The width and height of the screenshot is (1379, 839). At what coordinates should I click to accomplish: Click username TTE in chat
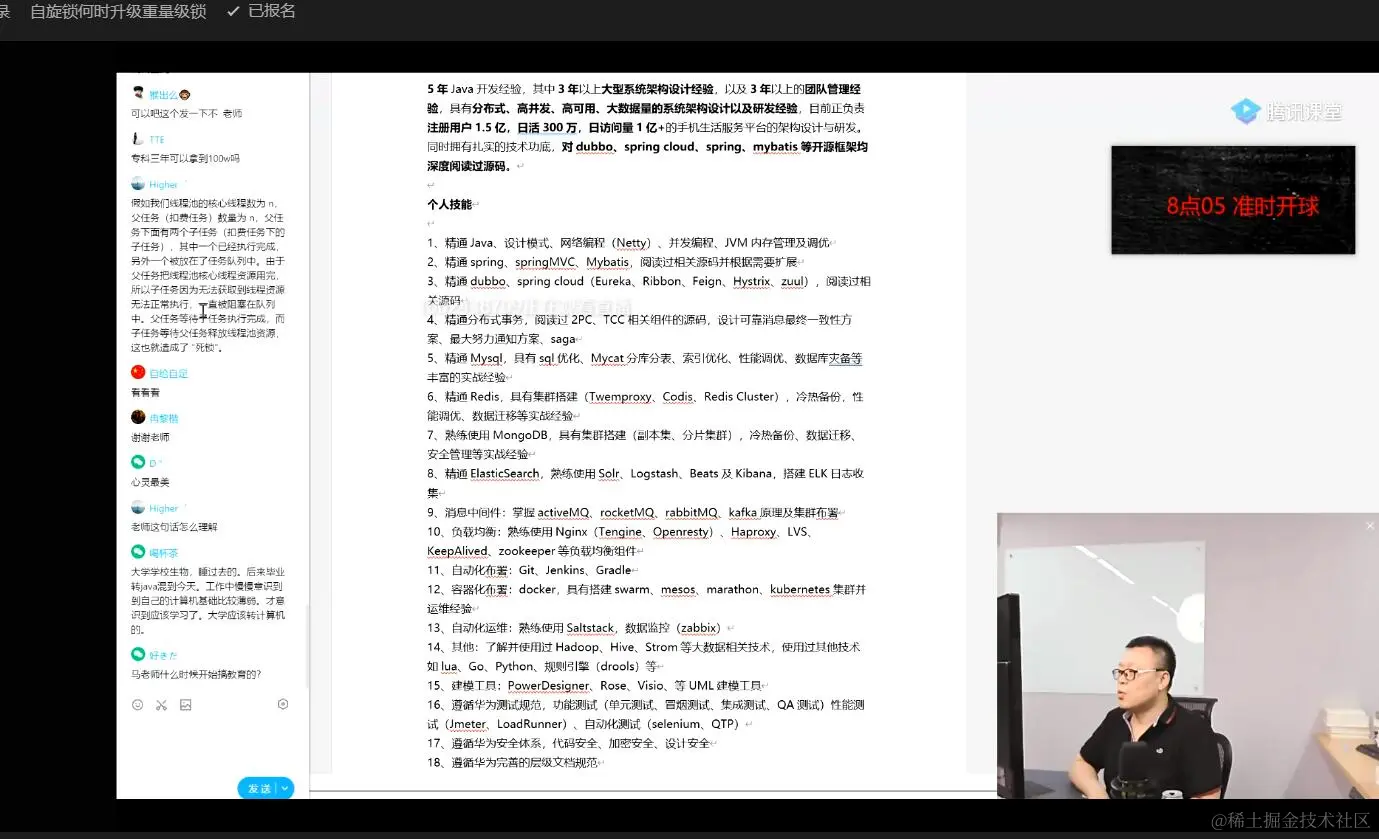click(157, 139)
